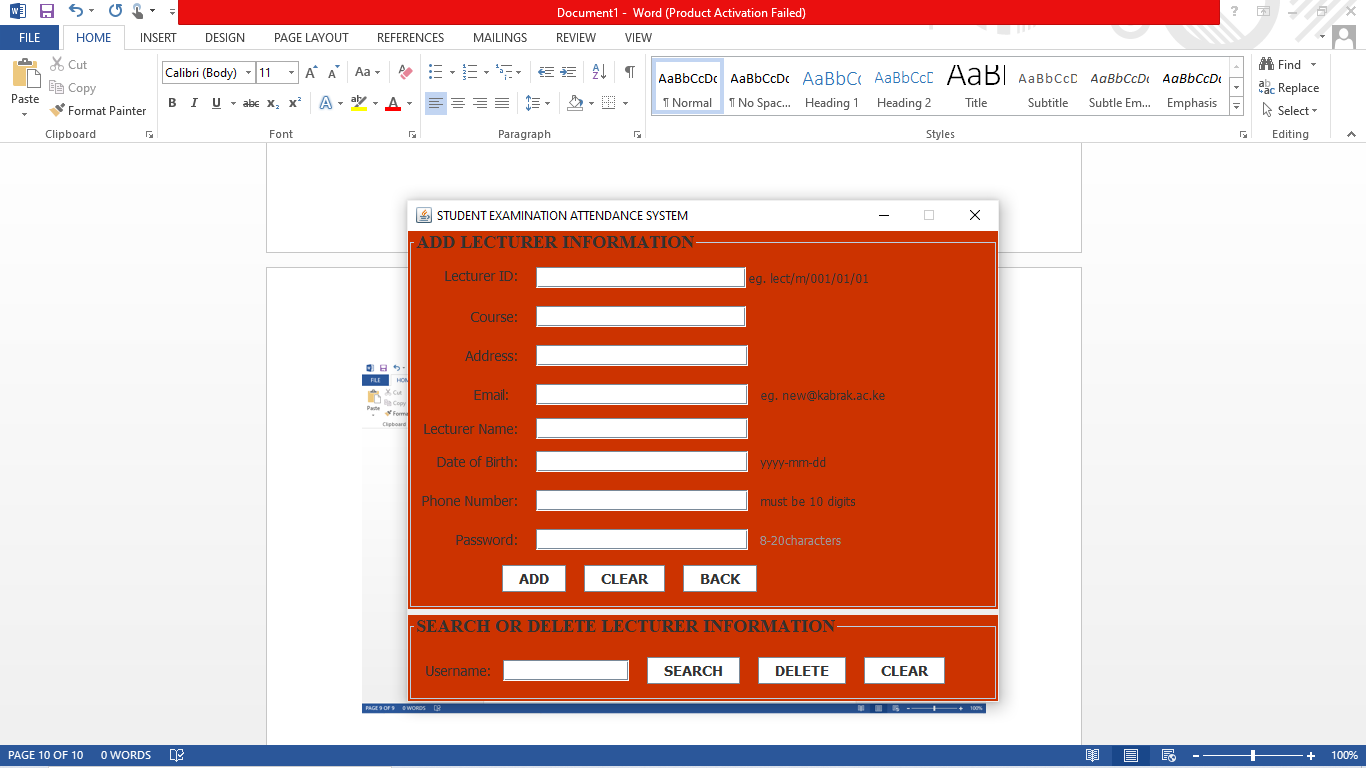This screenshot has height=768, width=1366.
Task: Apply italic formatting
Action: click(193, 103)
